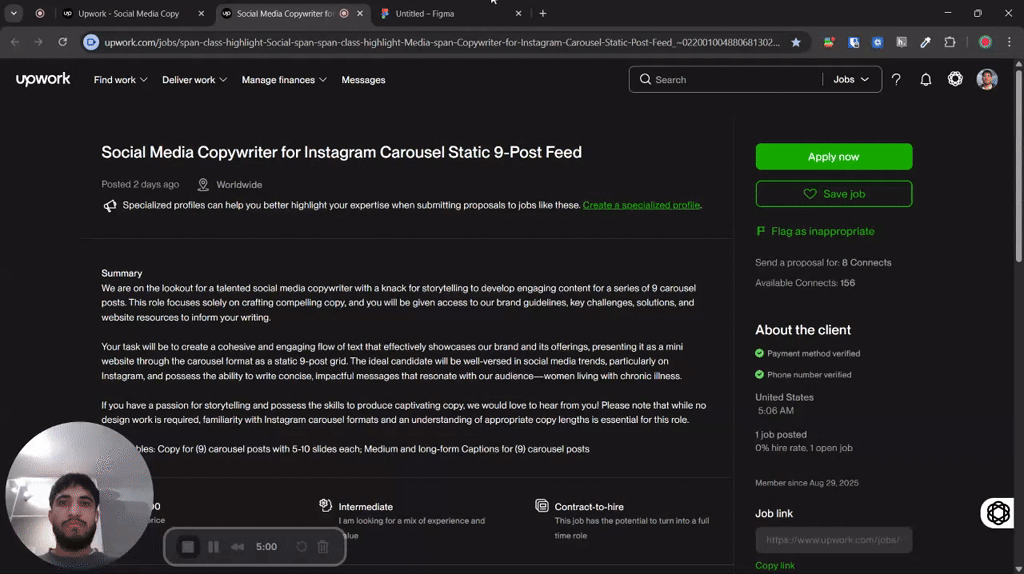Open the notifications bell

[925, 80]
